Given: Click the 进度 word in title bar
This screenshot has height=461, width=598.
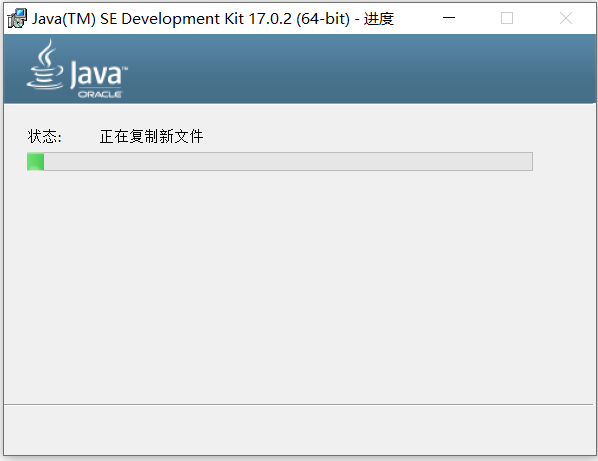Looking at the screenshot, I should (x=379, y=19).
